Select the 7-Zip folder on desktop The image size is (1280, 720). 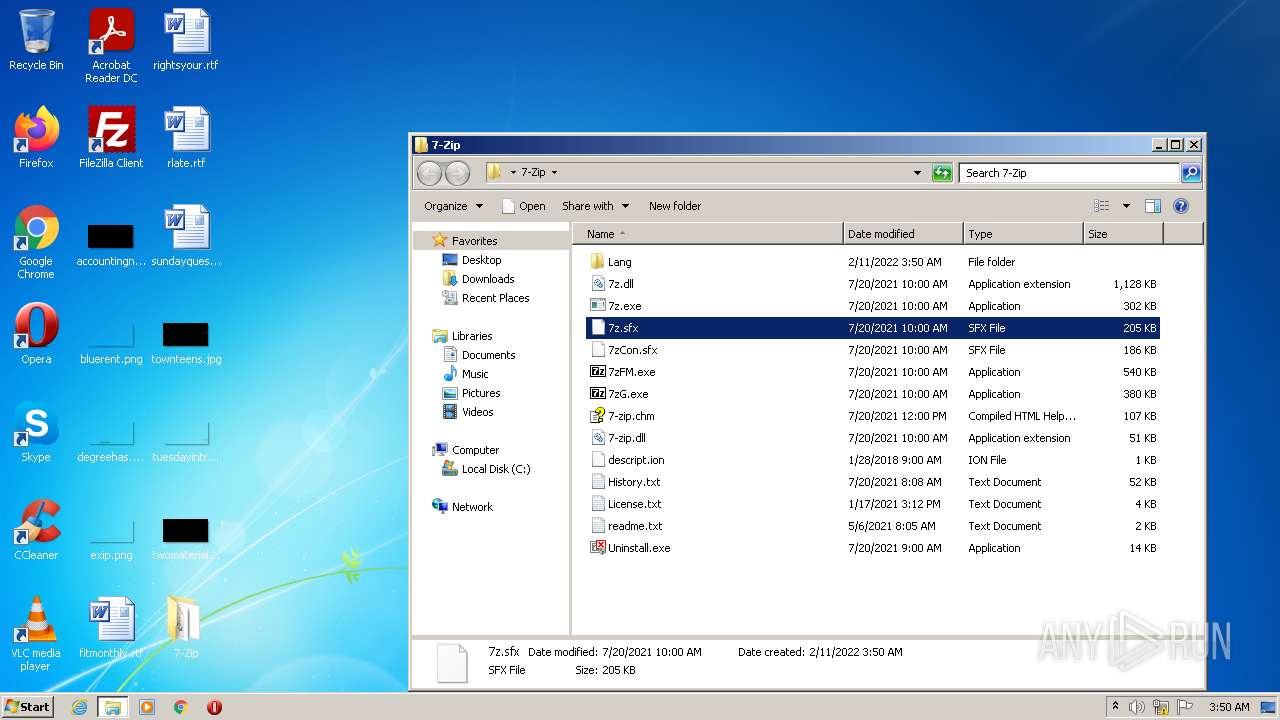[186, 628]
